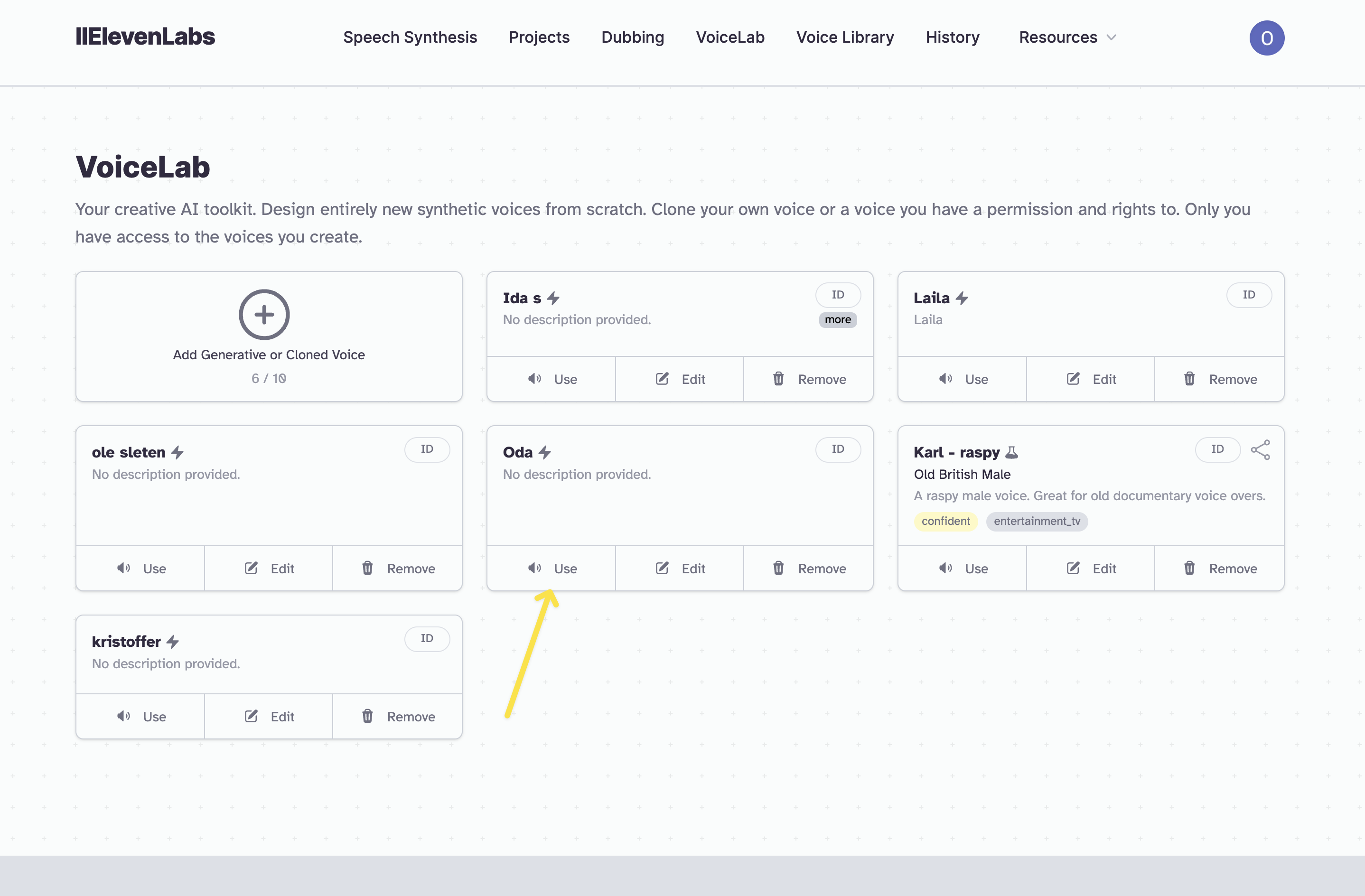Show more labels on Ida s card
The height and width of the screenshot is (896, 1365).
click(837, 319)
